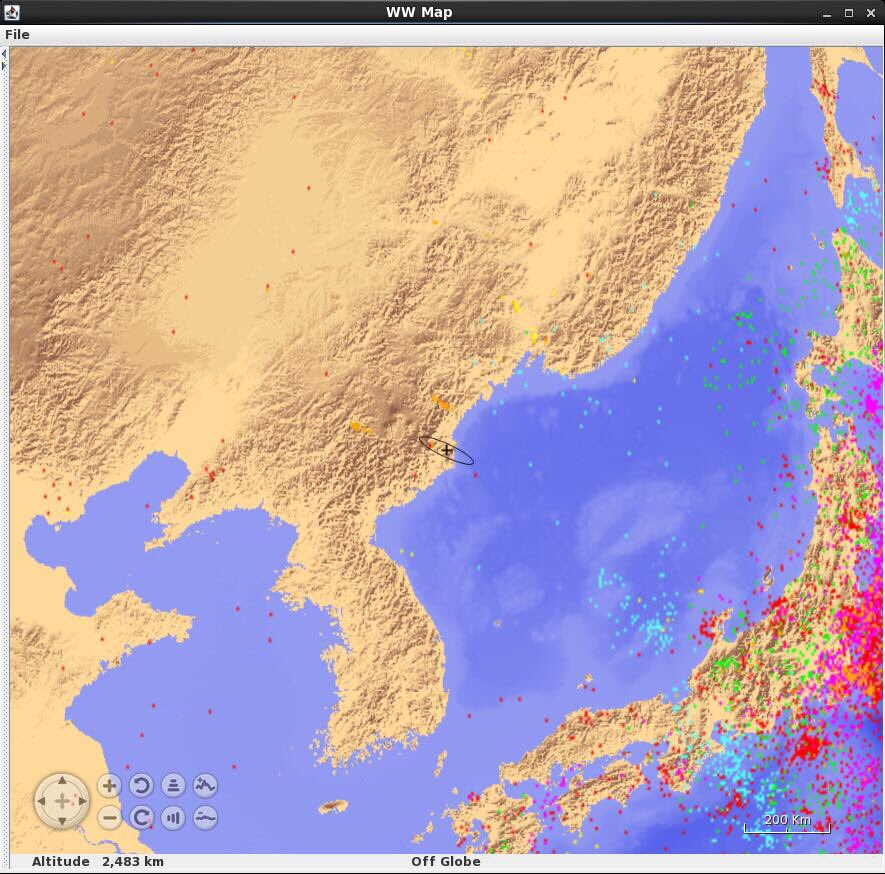The height and width of the screenshot is (874, 885).
Task: Click the 200 Km scale bar
Action: pos(787,824)
